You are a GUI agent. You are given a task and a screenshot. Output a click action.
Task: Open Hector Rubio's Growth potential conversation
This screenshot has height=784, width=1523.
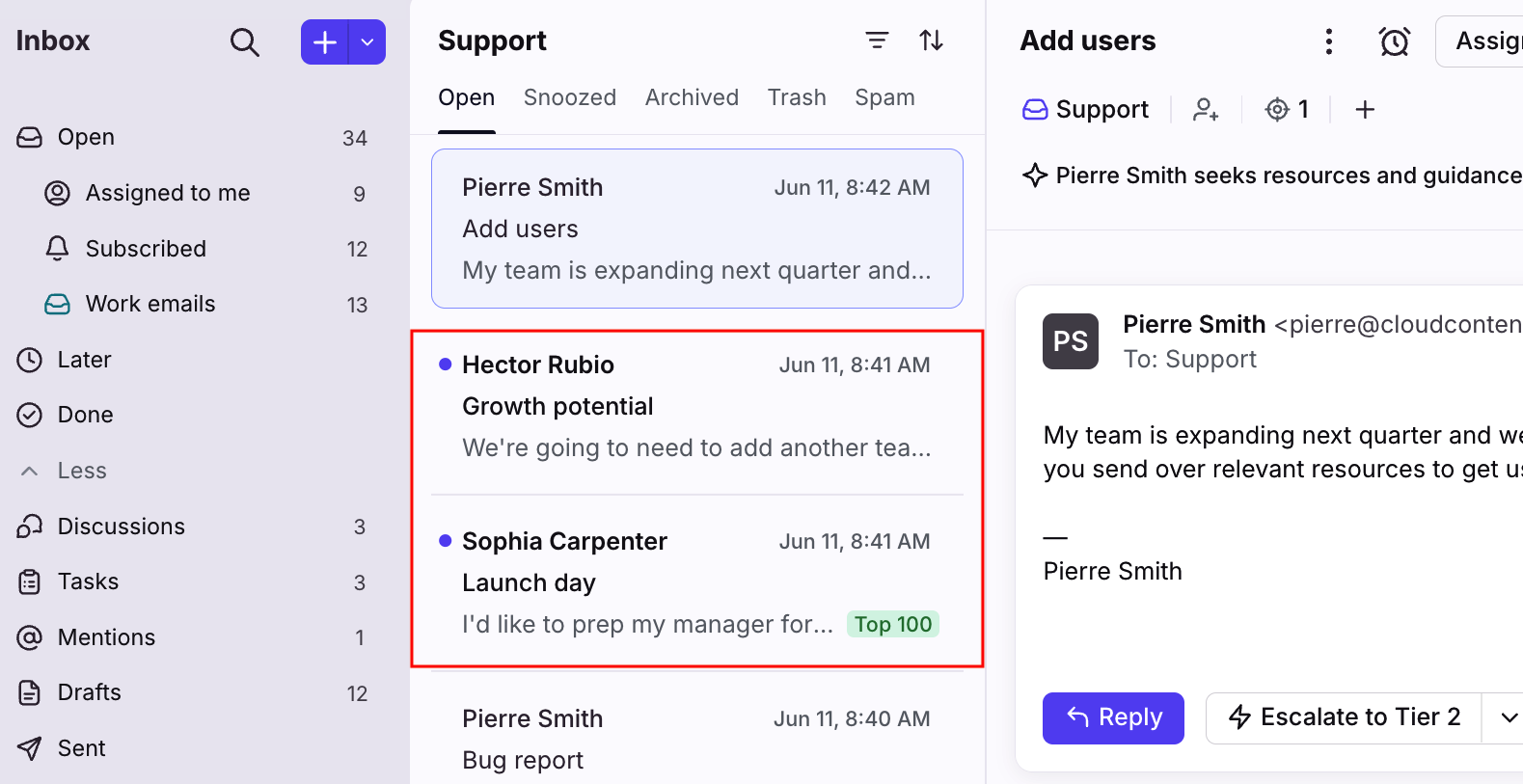(x=697, y=406)
